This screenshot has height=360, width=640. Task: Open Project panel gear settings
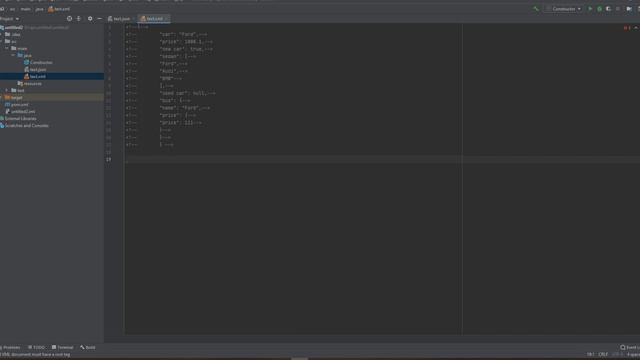coord(90,19)
